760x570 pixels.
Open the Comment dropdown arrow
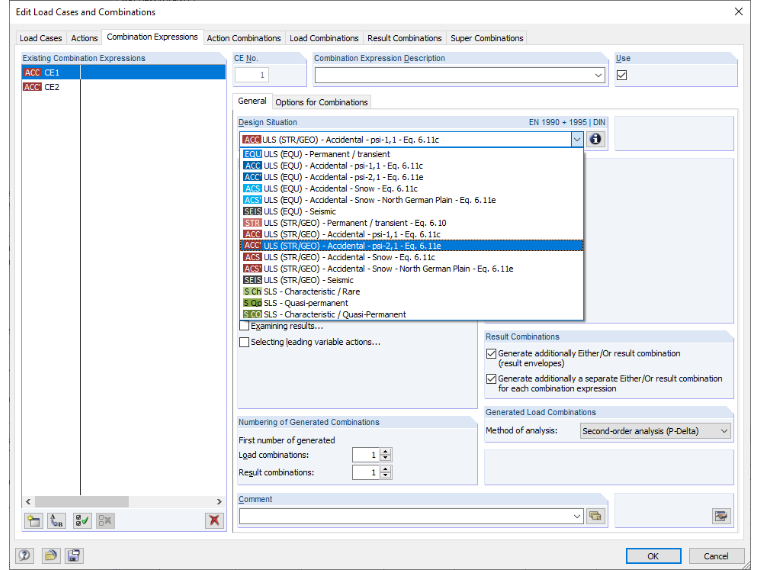(577, 516)
